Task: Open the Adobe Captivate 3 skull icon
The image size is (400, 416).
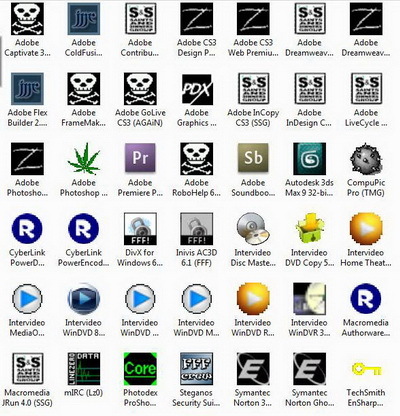Action: [27, 19]
